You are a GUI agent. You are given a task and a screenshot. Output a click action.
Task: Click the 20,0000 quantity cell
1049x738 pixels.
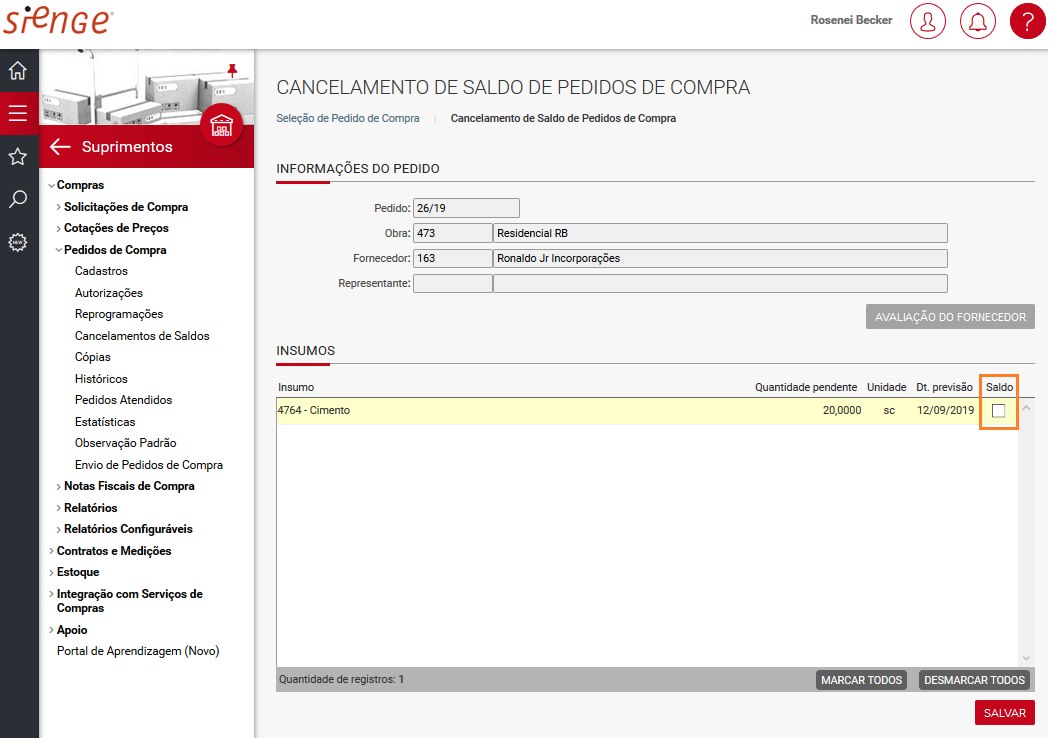tap(842, 410)
